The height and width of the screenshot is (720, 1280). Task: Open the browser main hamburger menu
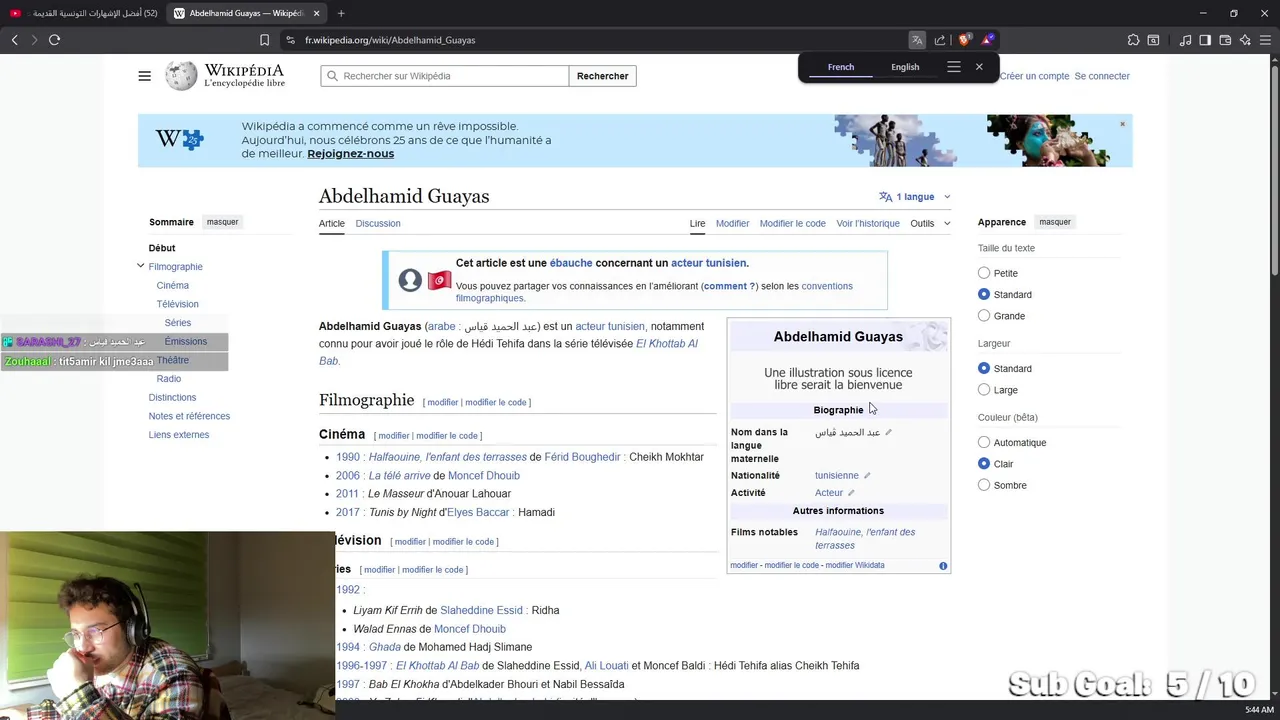click(1266, 40)
